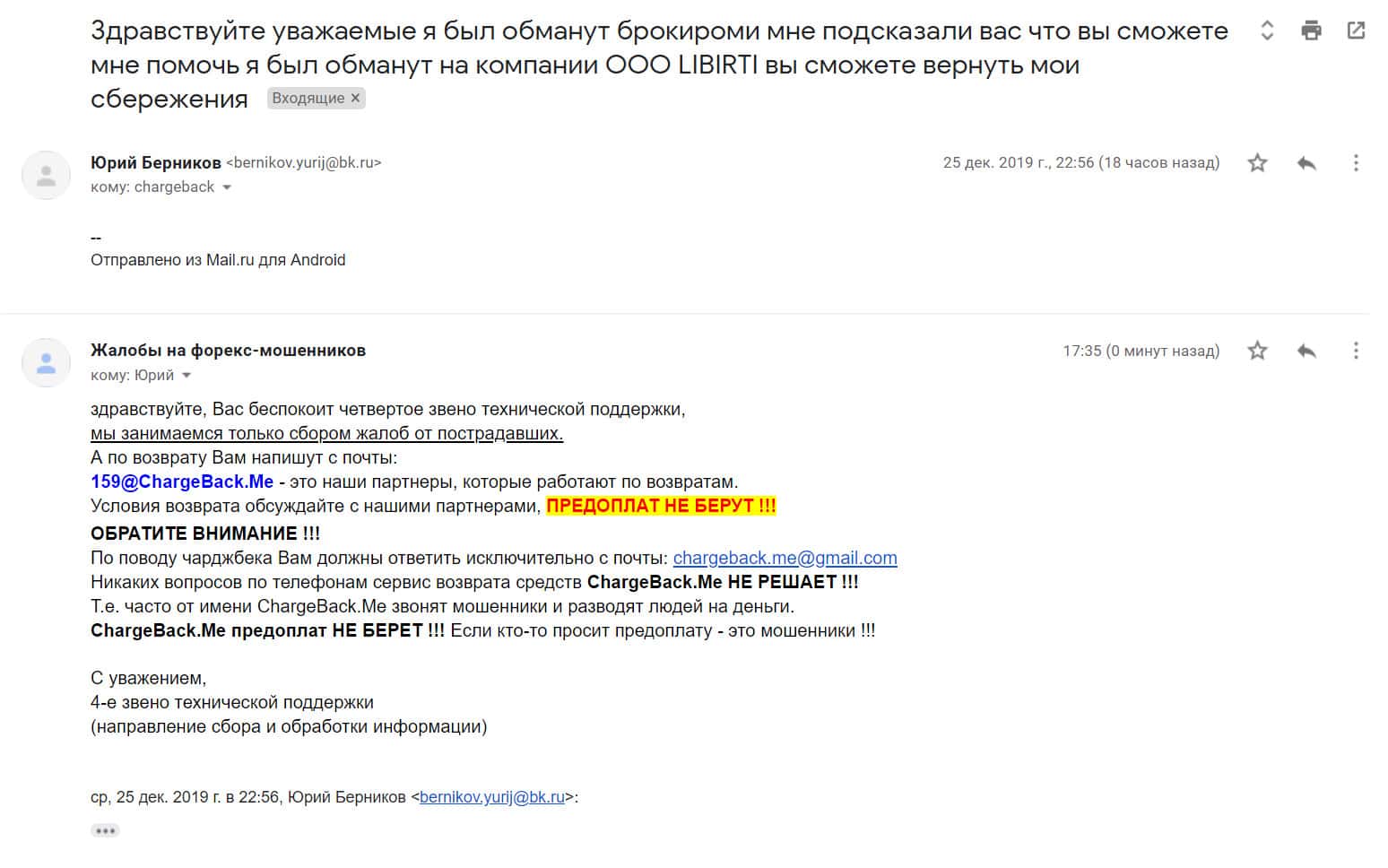Reply to the Жалобы на форекс-мошенников message
The height and width of the screenshot is (868, 1388).
[x=1306, y=351]
